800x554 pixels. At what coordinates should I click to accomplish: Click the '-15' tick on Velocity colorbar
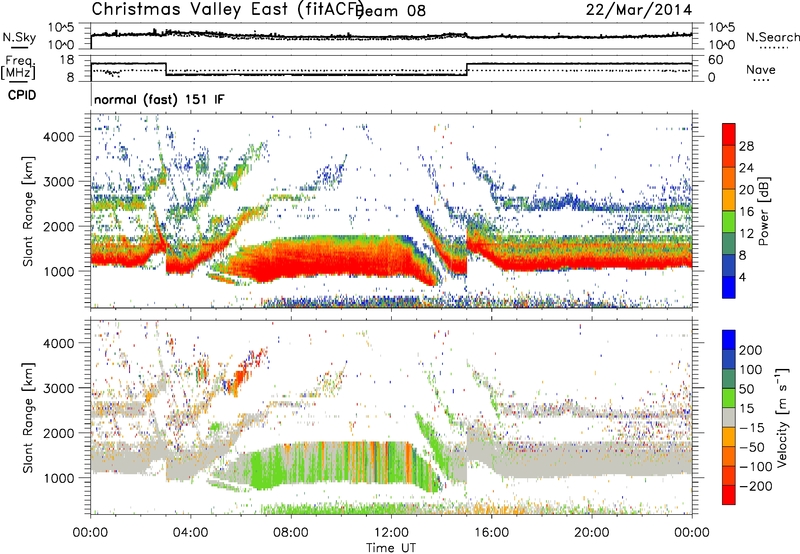point(751,427)
